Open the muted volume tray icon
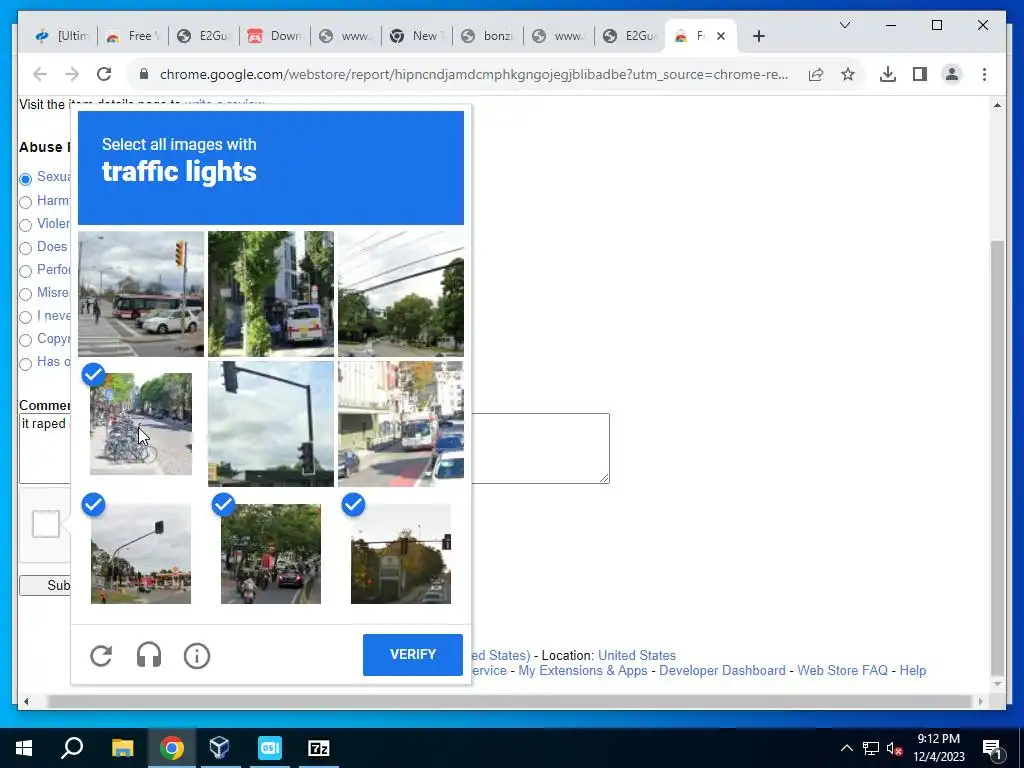 (895, 748)
